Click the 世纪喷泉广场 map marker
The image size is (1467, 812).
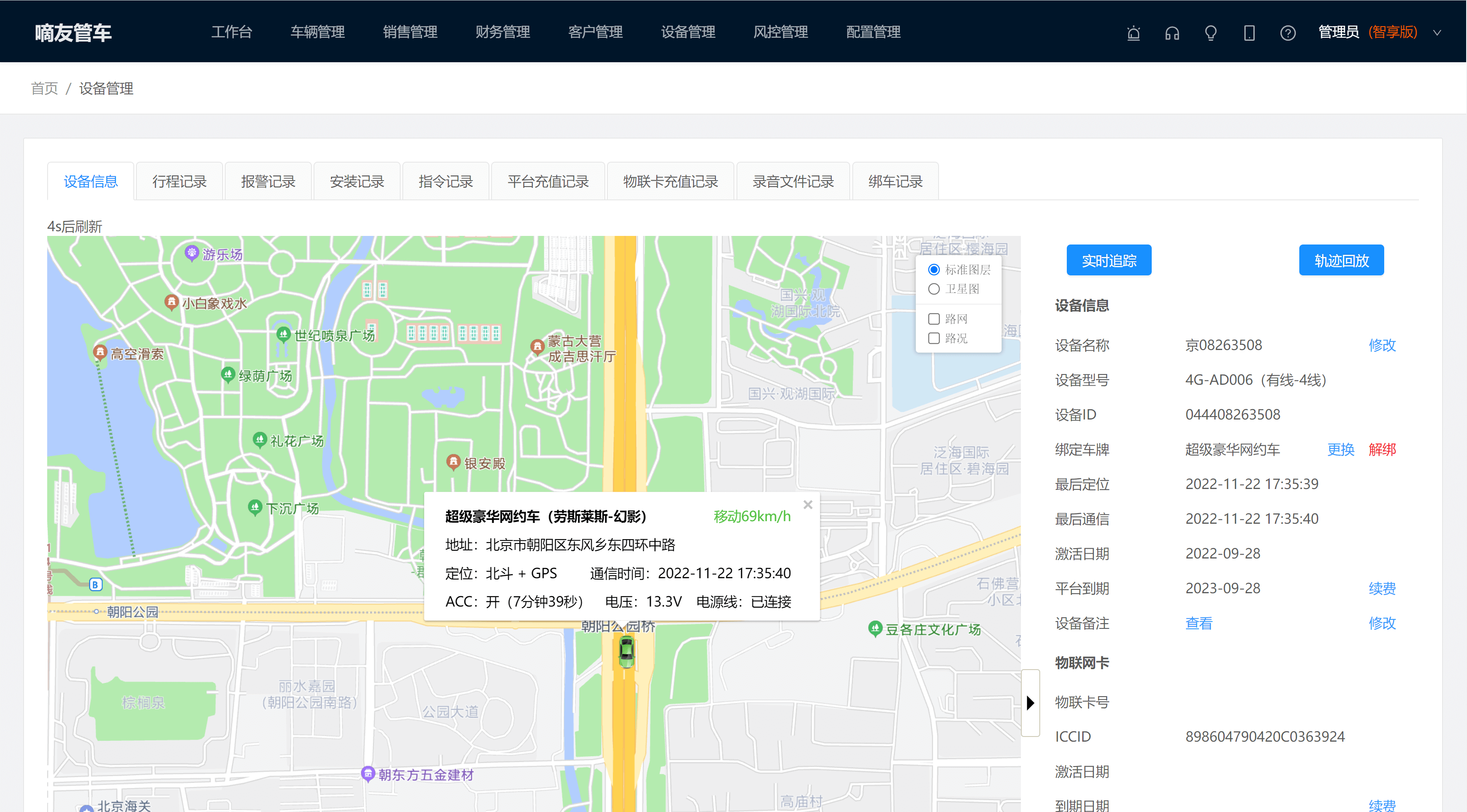(x=284, y=334)
